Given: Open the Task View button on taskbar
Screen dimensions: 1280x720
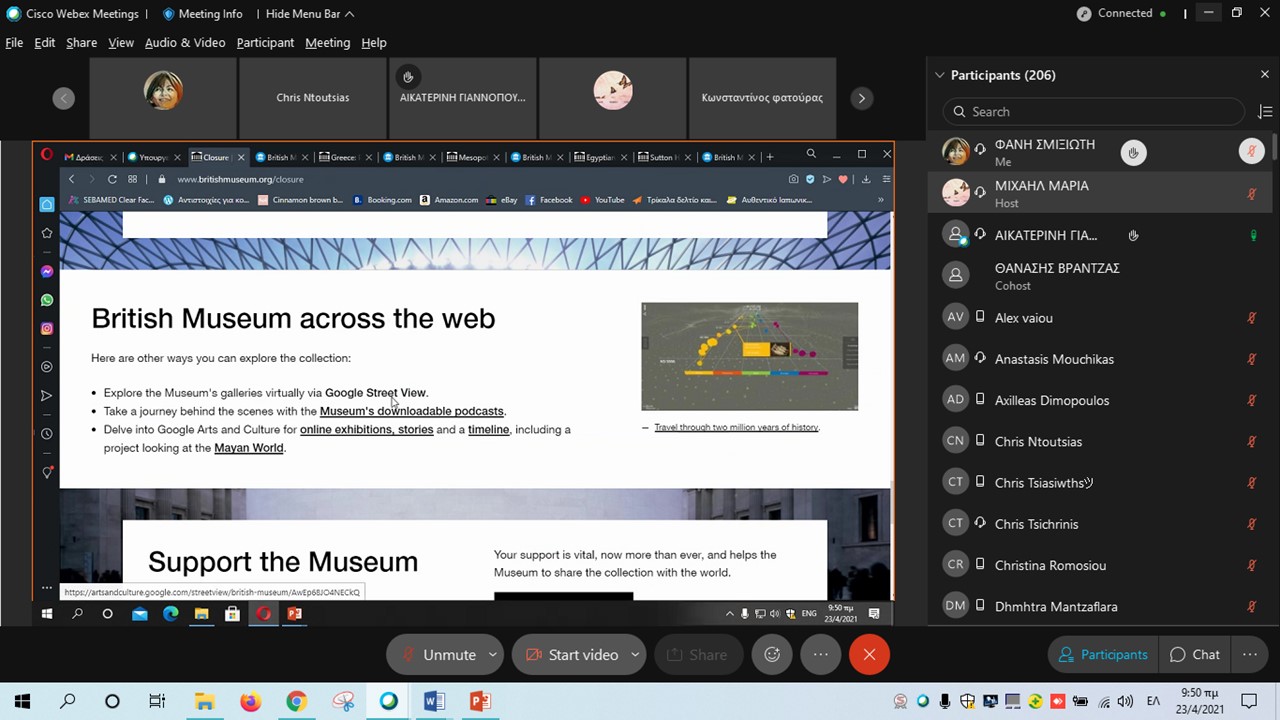Looking at the screenshot, I should coord(157,702).
